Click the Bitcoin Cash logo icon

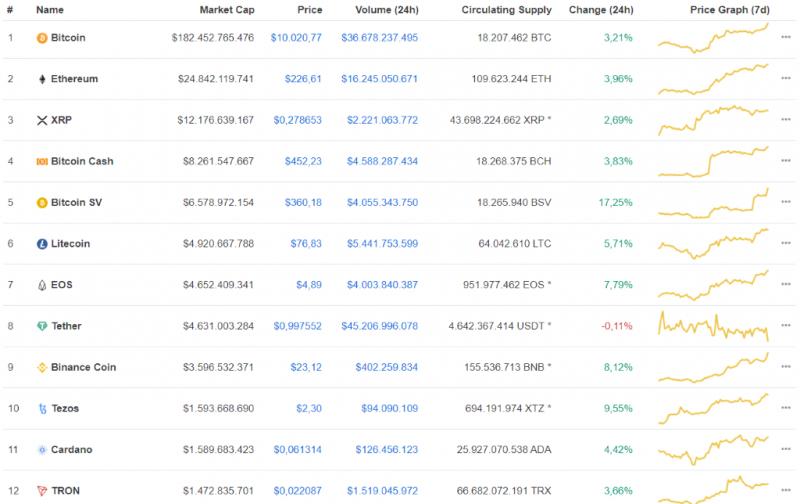42,161
